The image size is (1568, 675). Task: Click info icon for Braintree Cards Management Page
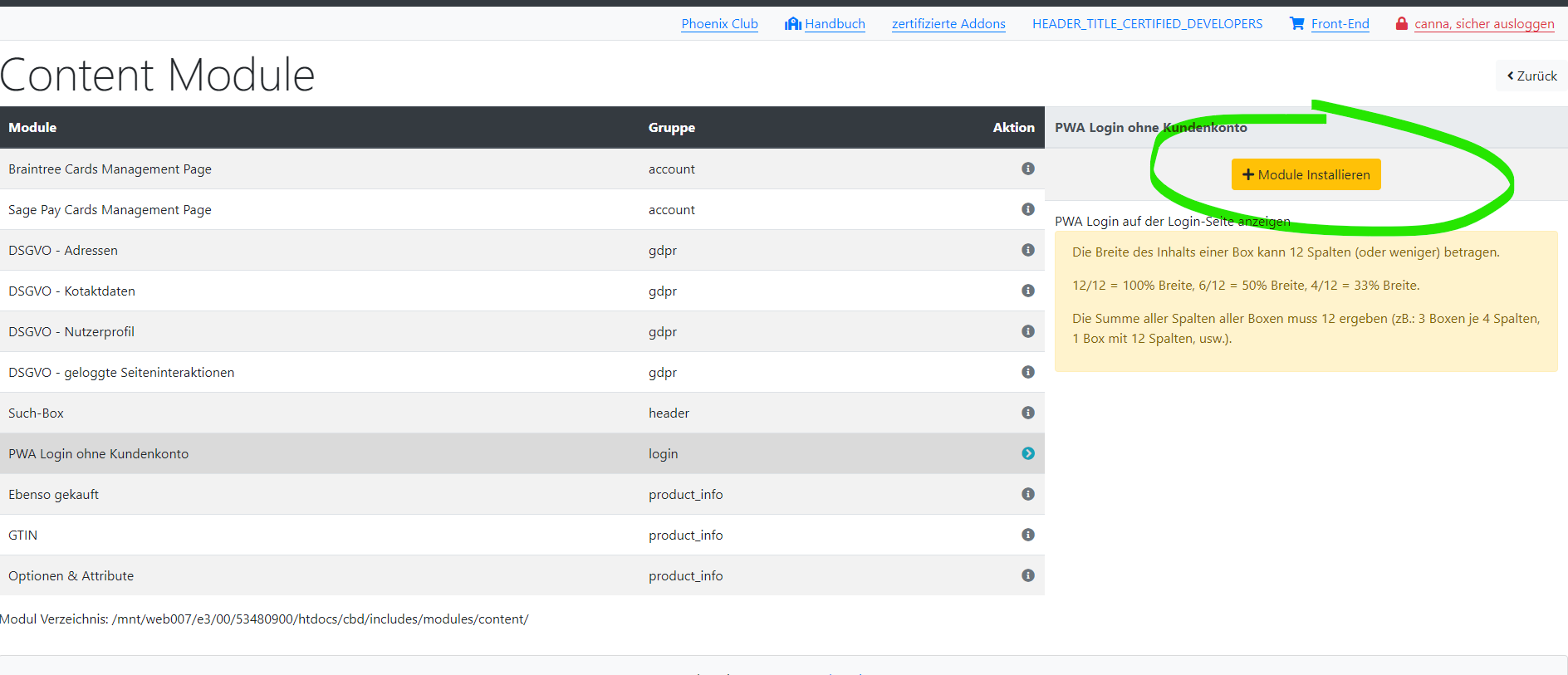[x=1028, y=169]
